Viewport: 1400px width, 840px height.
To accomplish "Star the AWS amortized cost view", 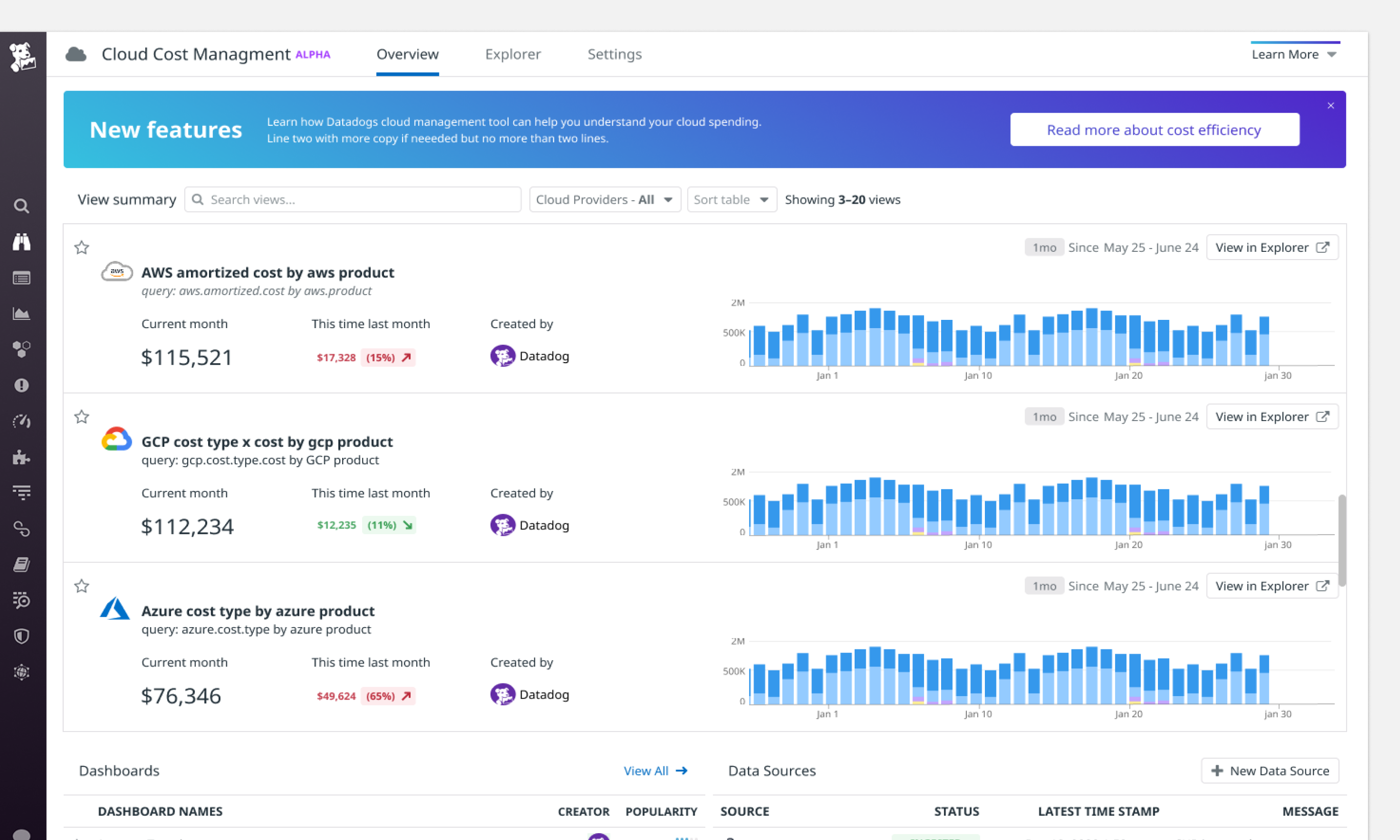I will pos(82,247).
